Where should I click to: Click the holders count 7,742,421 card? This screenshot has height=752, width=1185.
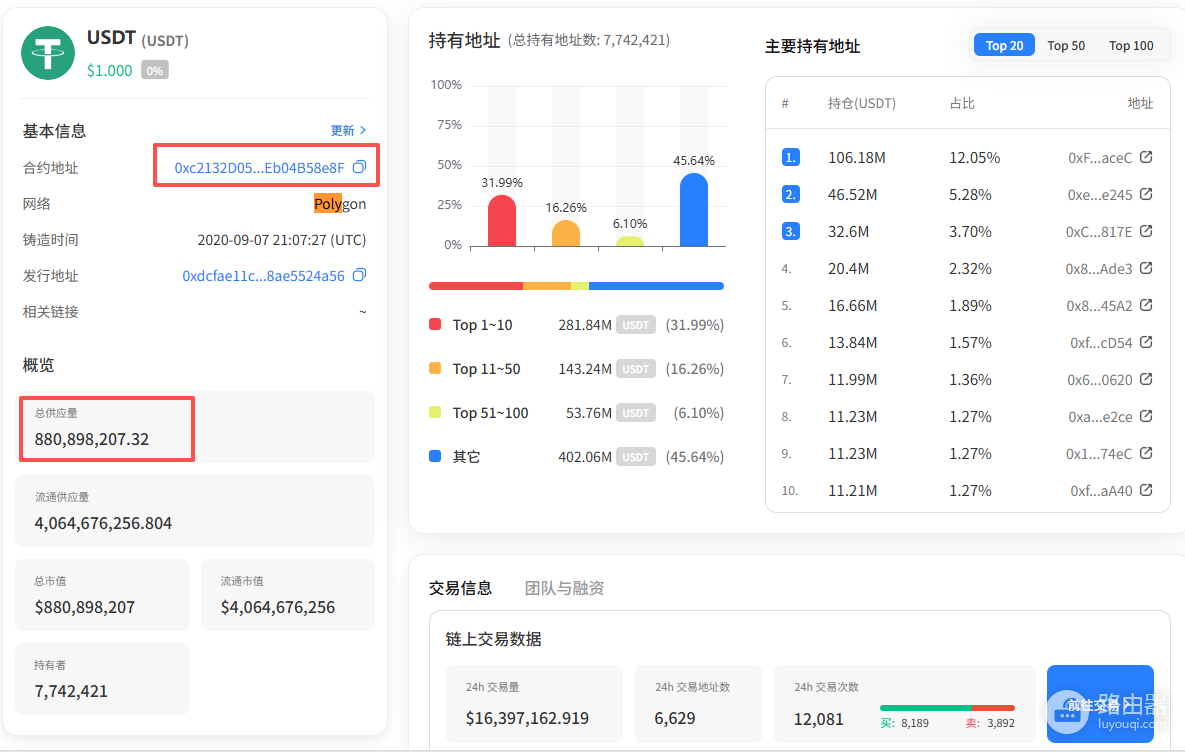[102, 679]
